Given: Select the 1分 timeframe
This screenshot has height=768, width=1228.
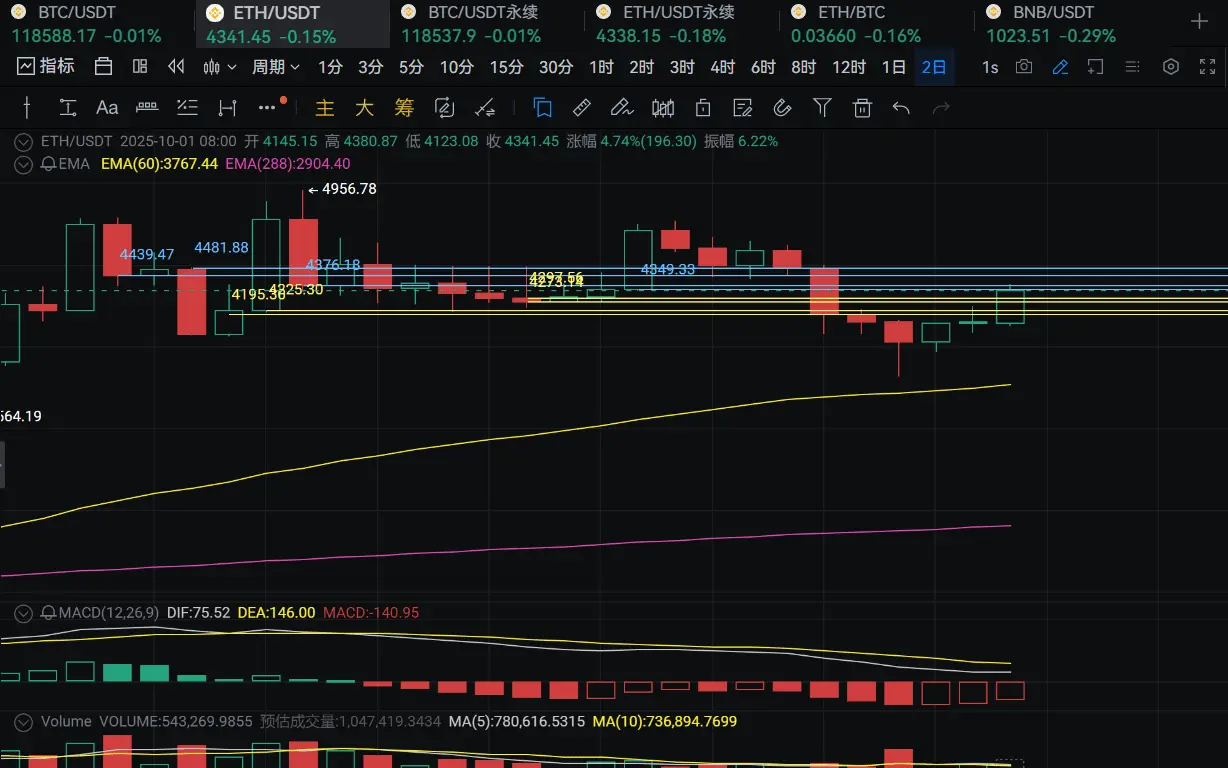Looking at the screenshot, I should click(330, 67).
